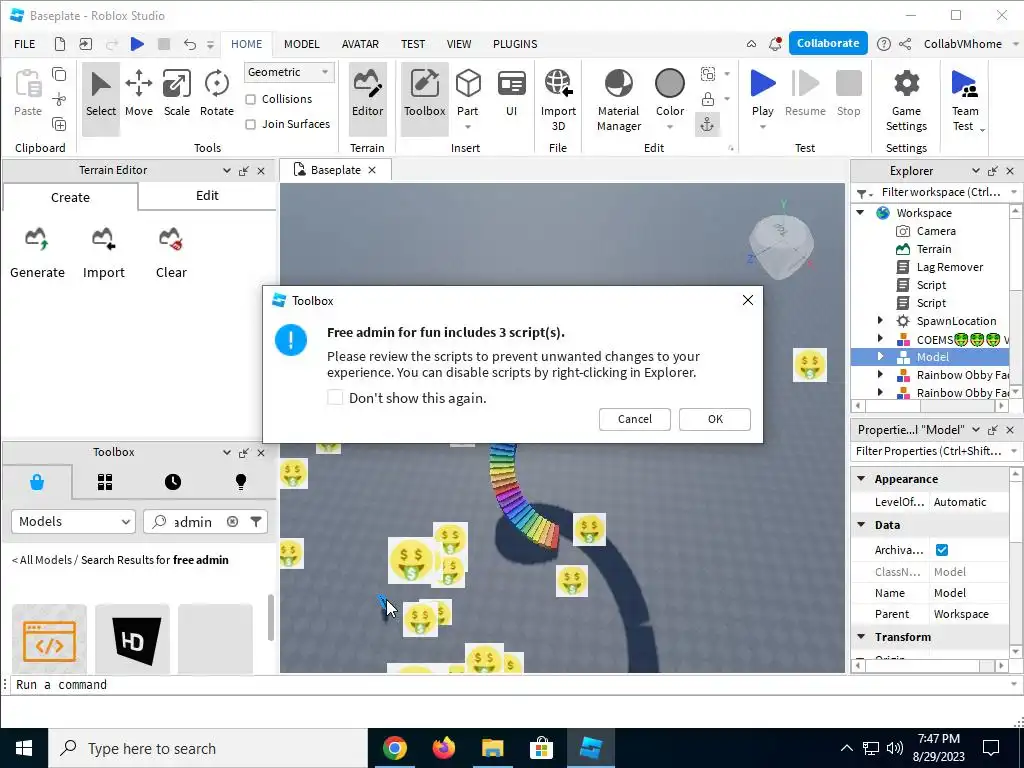Open Toolbox Marketplace tab
Image resolution: width=1024 pixels, height=768 pixels.
(37, 482)
